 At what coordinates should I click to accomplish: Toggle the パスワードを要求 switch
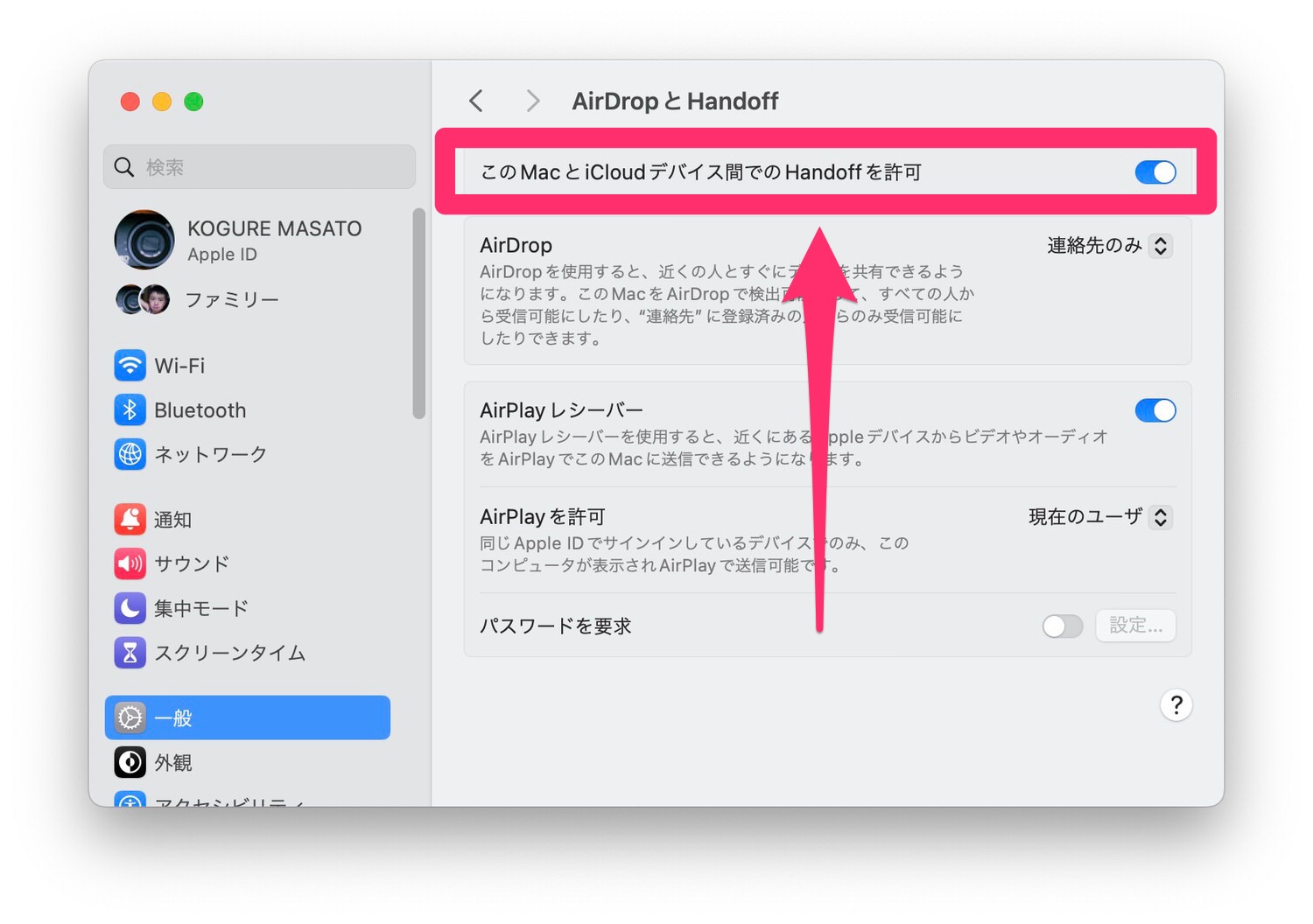coord(1063,626)
